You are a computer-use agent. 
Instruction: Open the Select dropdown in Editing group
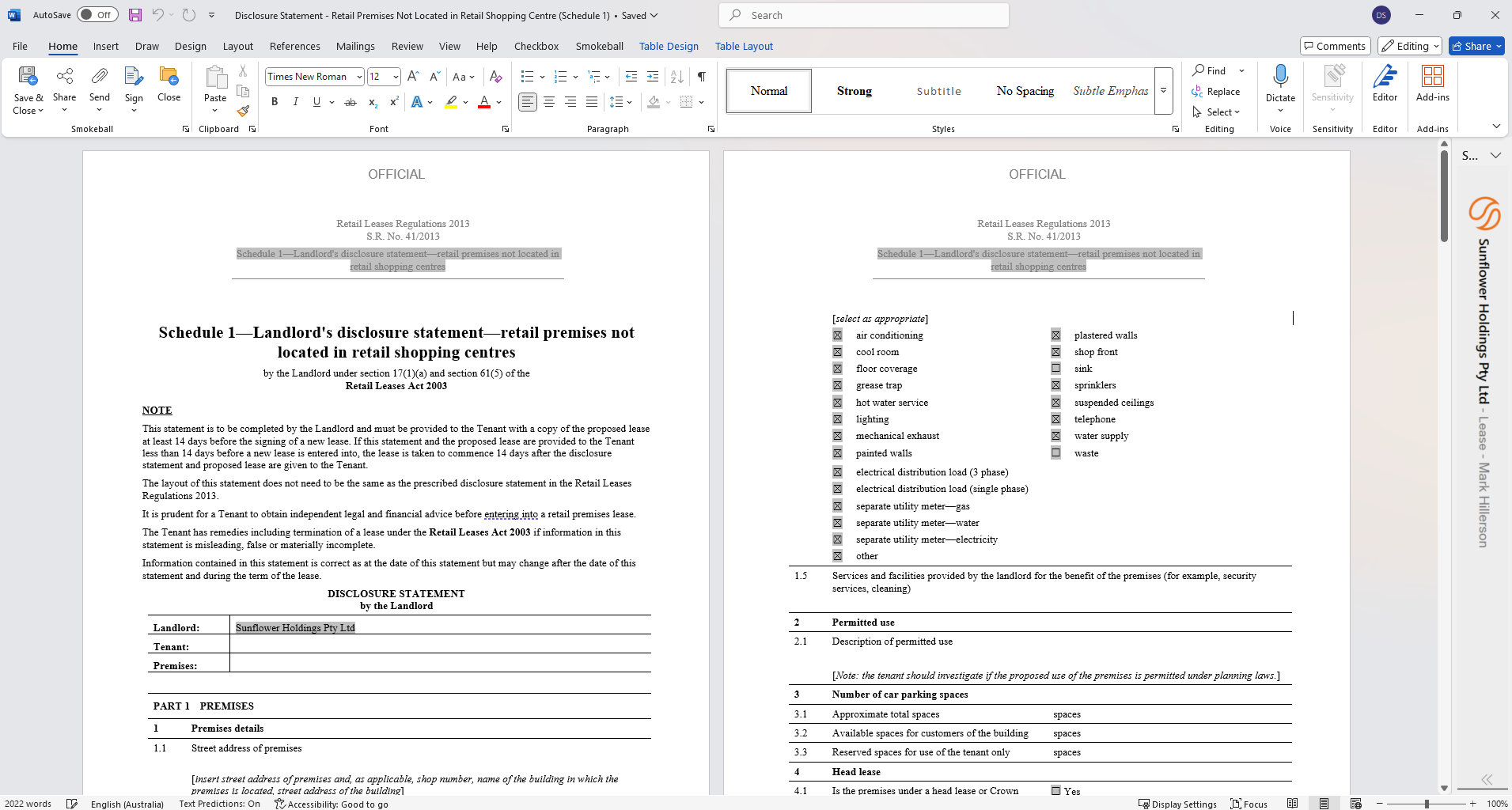pyautogui.click(x=1216, y=112)
